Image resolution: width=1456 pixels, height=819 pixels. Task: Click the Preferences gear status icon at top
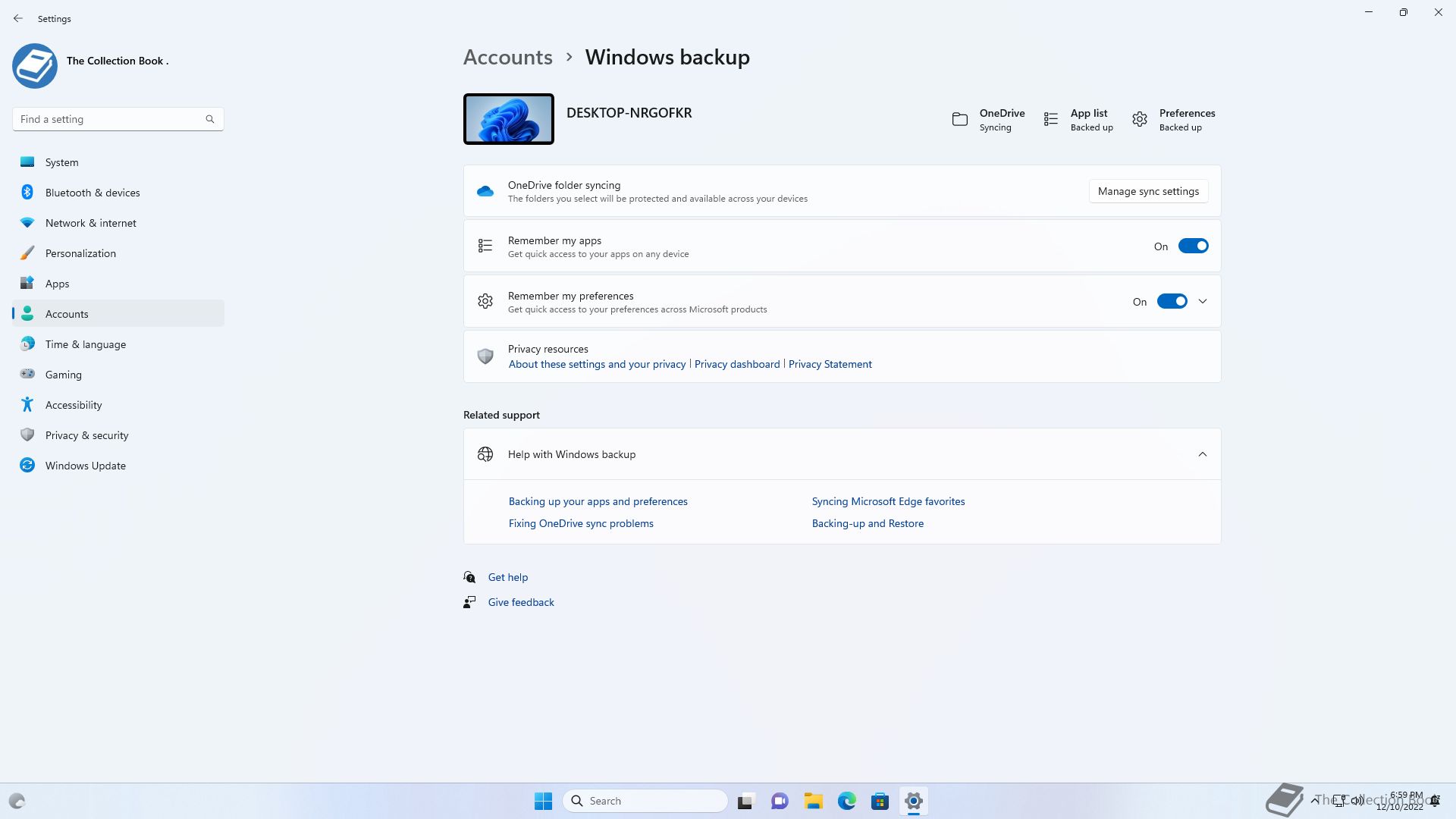(x=1140, y=119)
